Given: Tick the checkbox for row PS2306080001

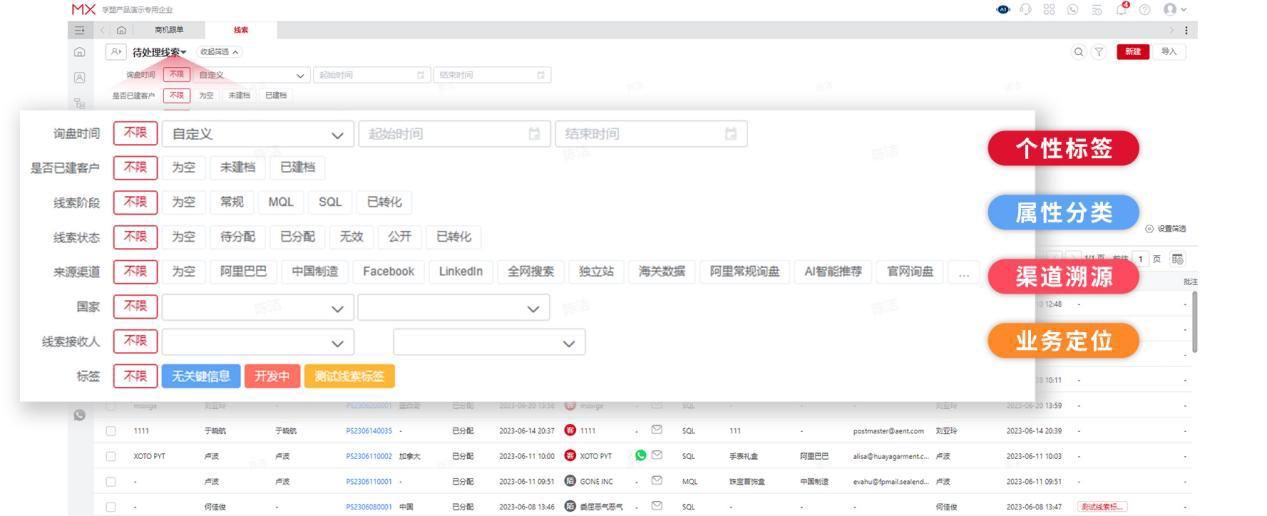Looking at the screenshot, I should pyautogui.click(x=111, y=506).
